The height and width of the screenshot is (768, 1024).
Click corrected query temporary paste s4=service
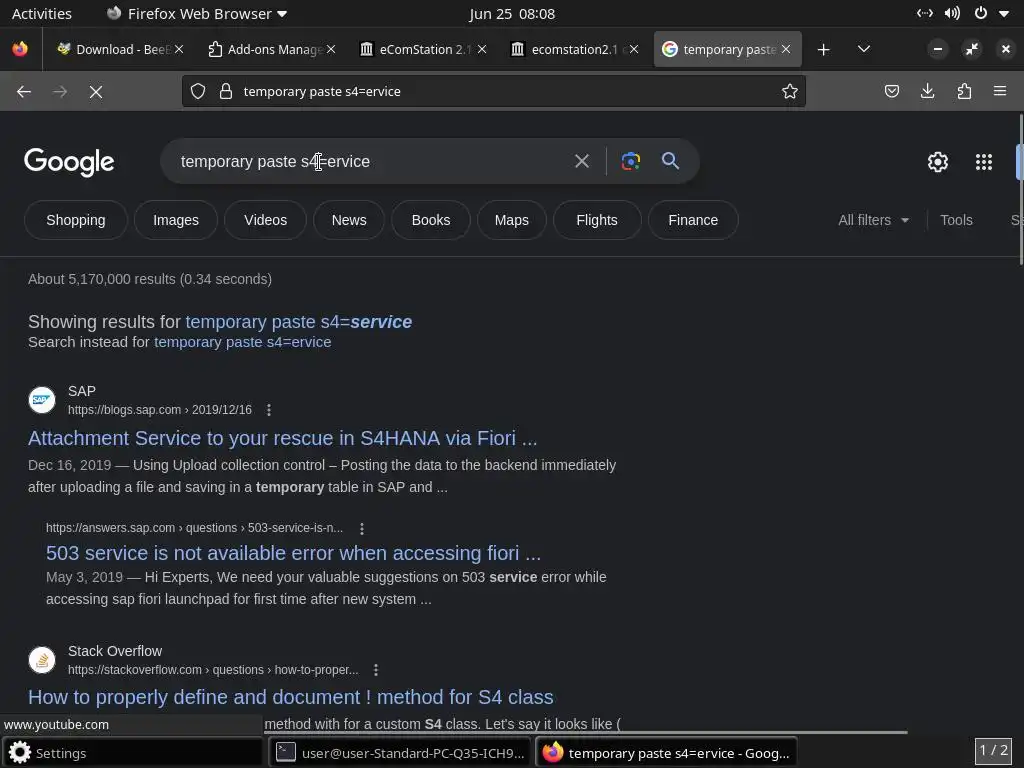pyautogui.click(x=298, y=322)
